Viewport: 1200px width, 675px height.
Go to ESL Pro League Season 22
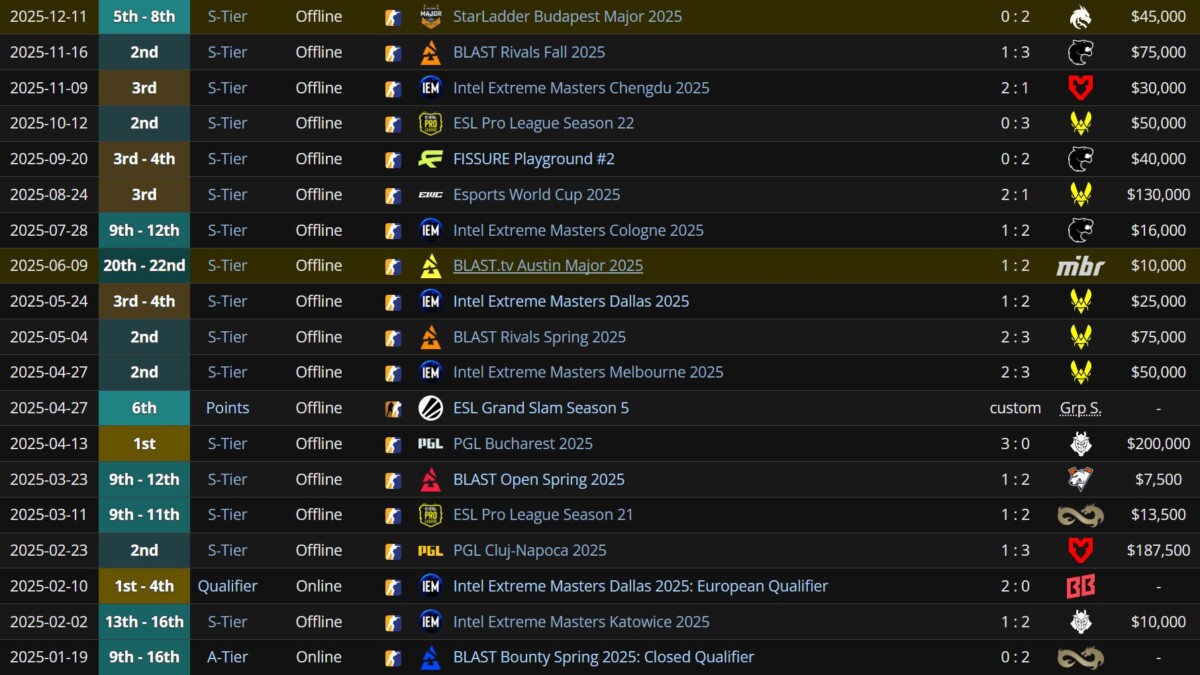[x=543, y=124]
